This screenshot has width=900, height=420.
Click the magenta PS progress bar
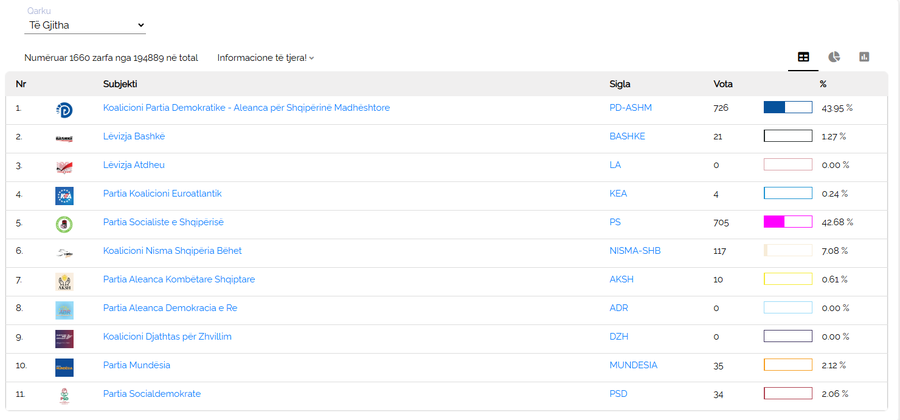tap(788, 222)
